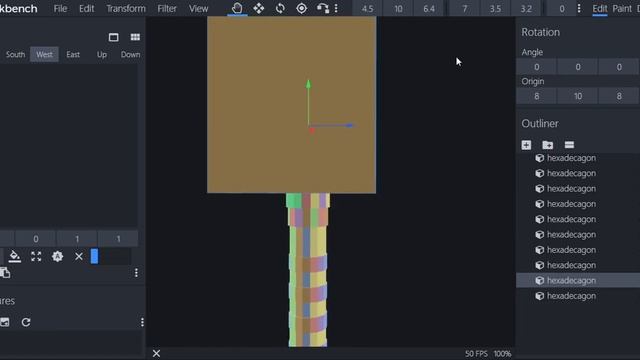Select the Rotate tool

[x=280, y=8]
